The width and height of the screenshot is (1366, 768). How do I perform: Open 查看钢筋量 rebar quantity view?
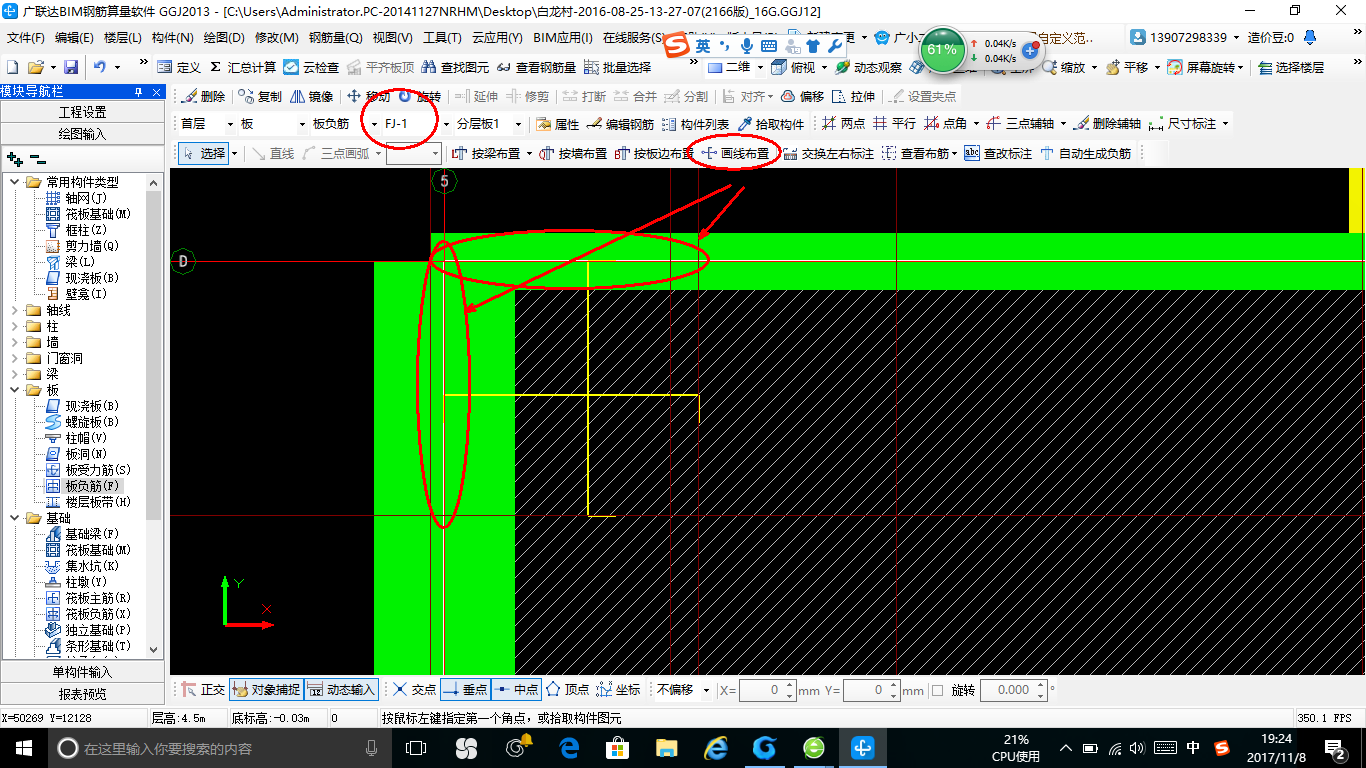click(536, 67)
